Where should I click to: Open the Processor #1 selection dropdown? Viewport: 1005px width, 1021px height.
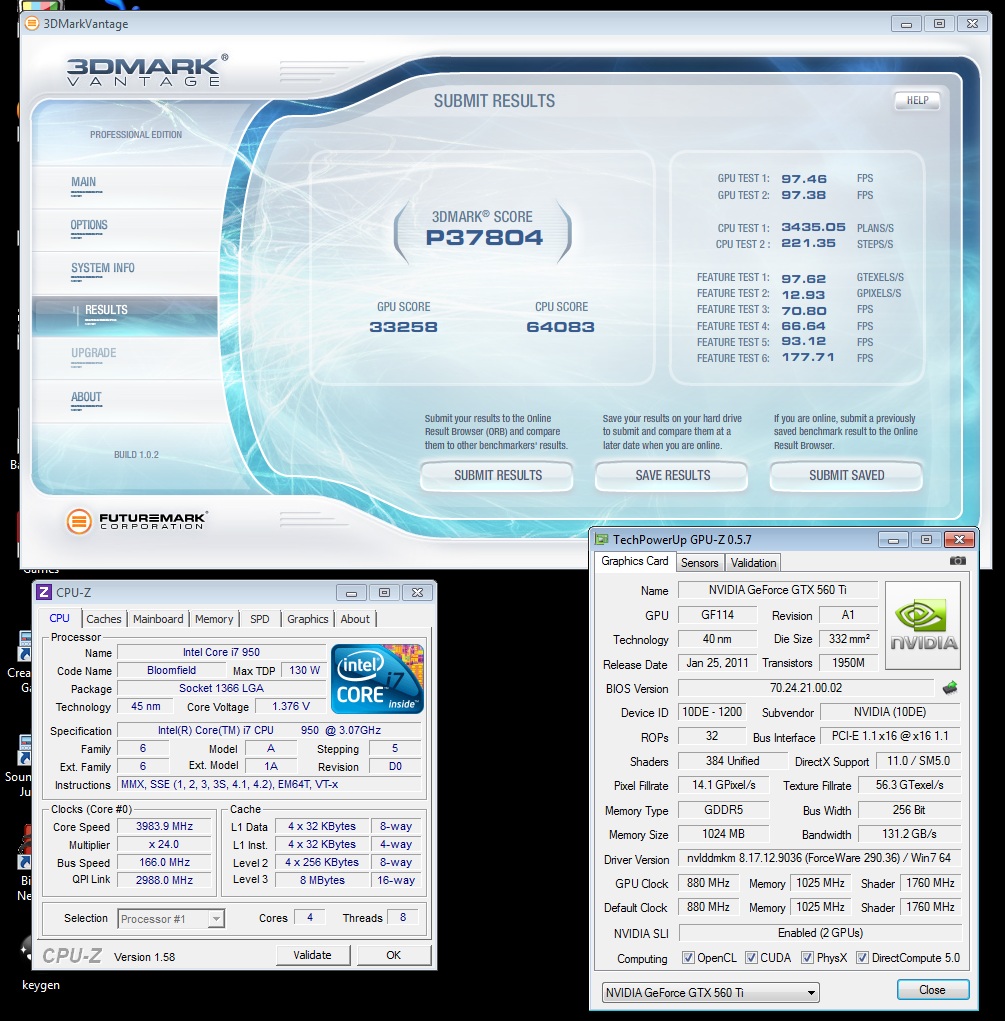pyautogui.click(x=171, y=919)
